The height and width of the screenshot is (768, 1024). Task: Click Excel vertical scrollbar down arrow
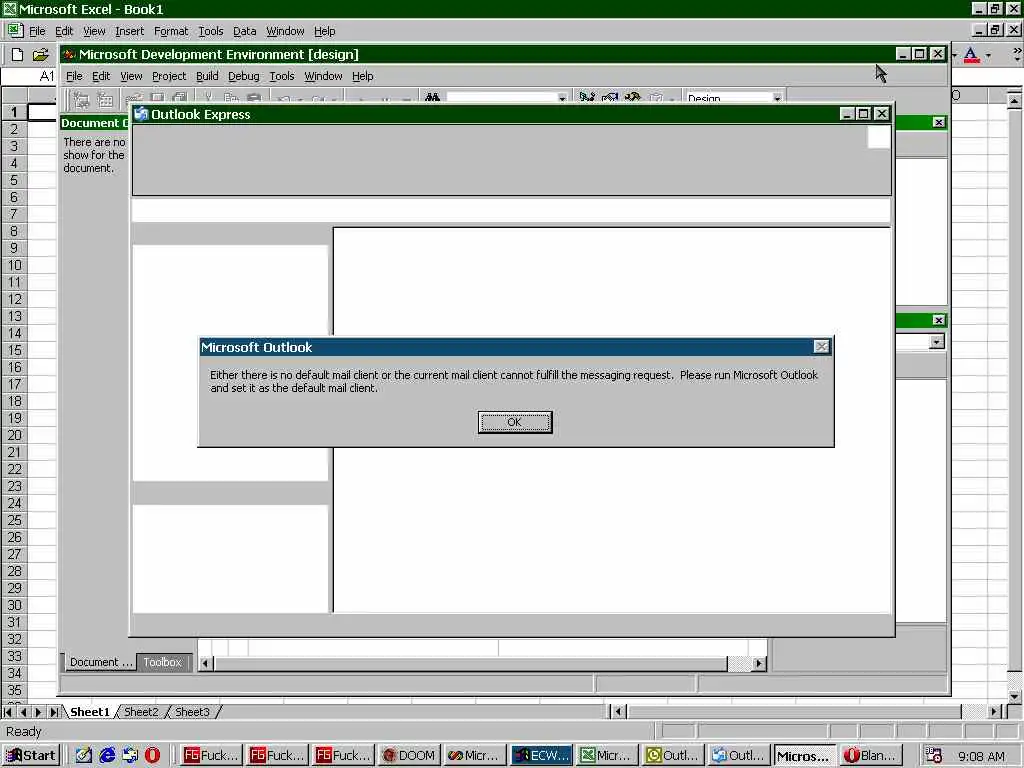point(1014,696)
